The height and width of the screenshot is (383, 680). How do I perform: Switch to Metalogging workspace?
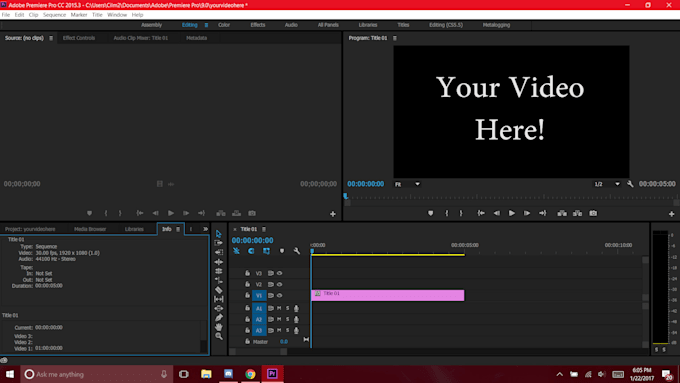click(x=496, y=25)
